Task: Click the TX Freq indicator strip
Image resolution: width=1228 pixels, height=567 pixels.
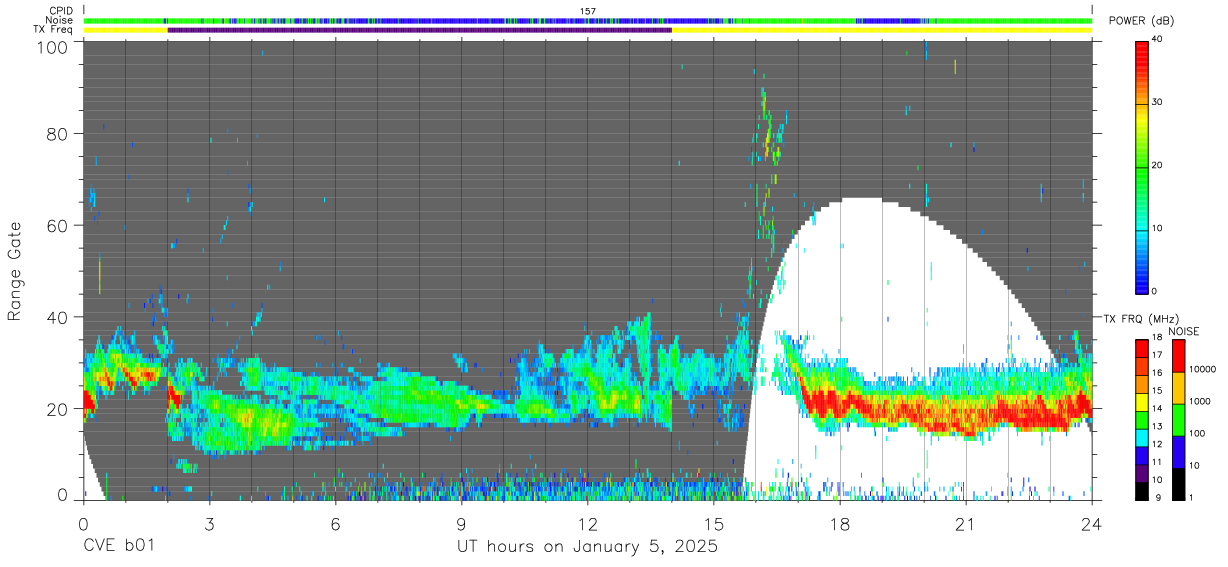Action: 587,30
